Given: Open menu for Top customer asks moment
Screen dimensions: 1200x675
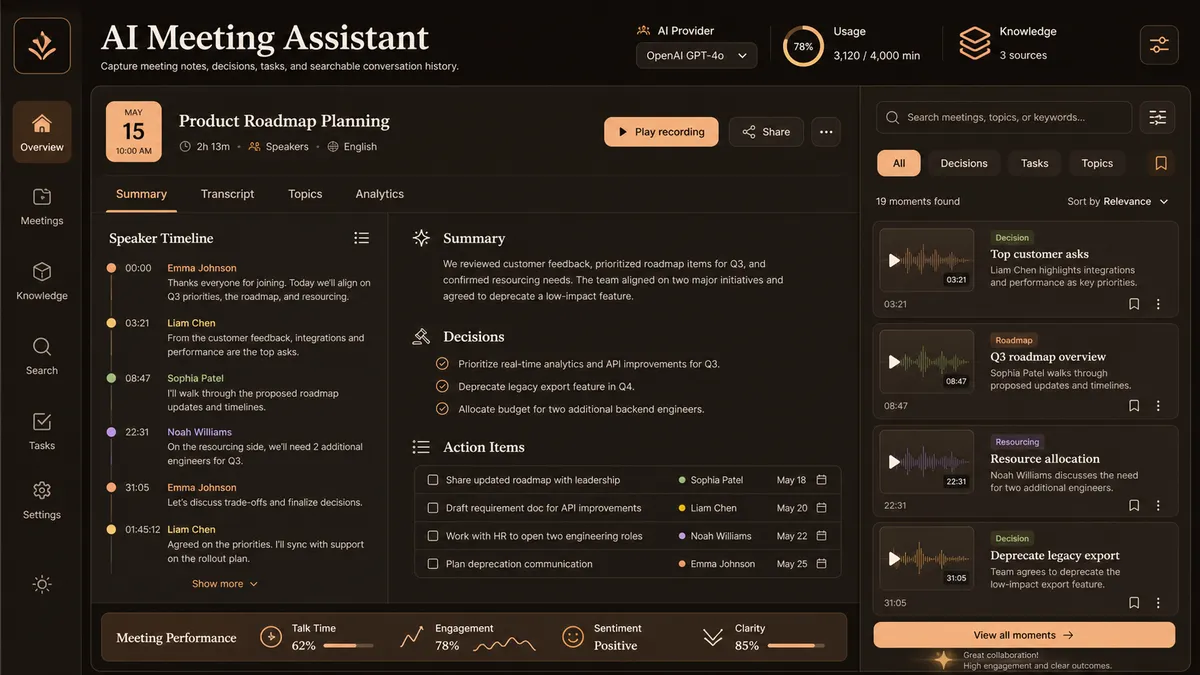Looking at the screenshot, I should point(1158,304).
